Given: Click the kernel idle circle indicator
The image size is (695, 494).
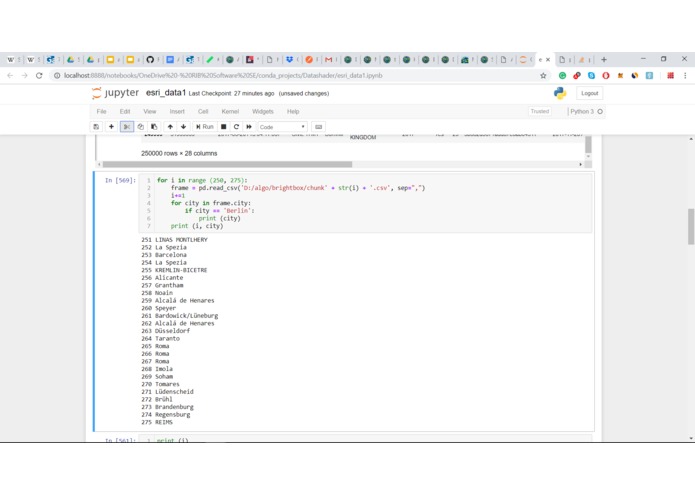Looking at the screenshot, I should [600, 112].
